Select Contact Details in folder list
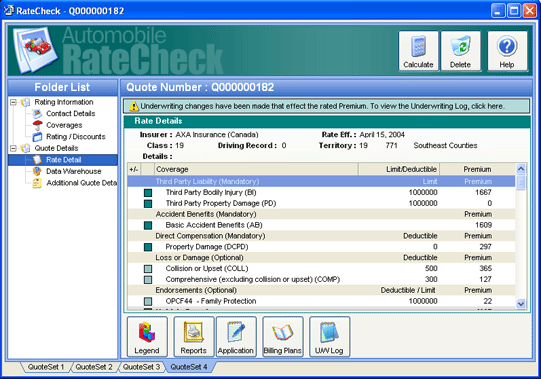 click(71, 114)
